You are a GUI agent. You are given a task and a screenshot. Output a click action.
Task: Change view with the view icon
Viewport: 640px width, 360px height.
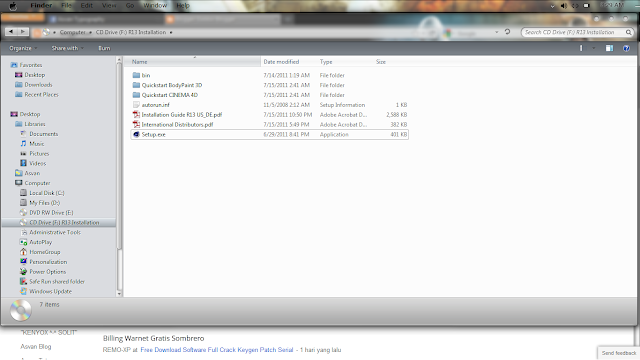[x=581, y=48]
